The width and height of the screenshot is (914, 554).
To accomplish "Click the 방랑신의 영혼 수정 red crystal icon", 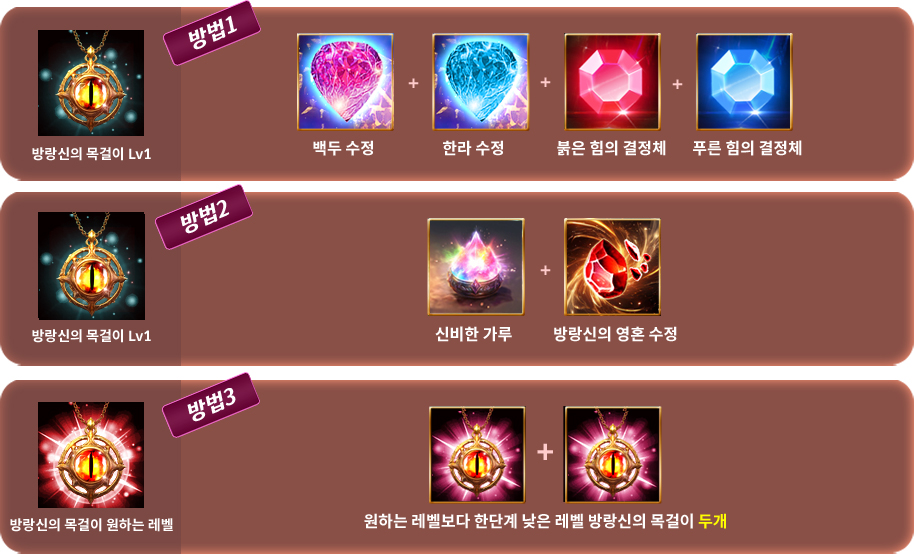I will coord(612,267).
